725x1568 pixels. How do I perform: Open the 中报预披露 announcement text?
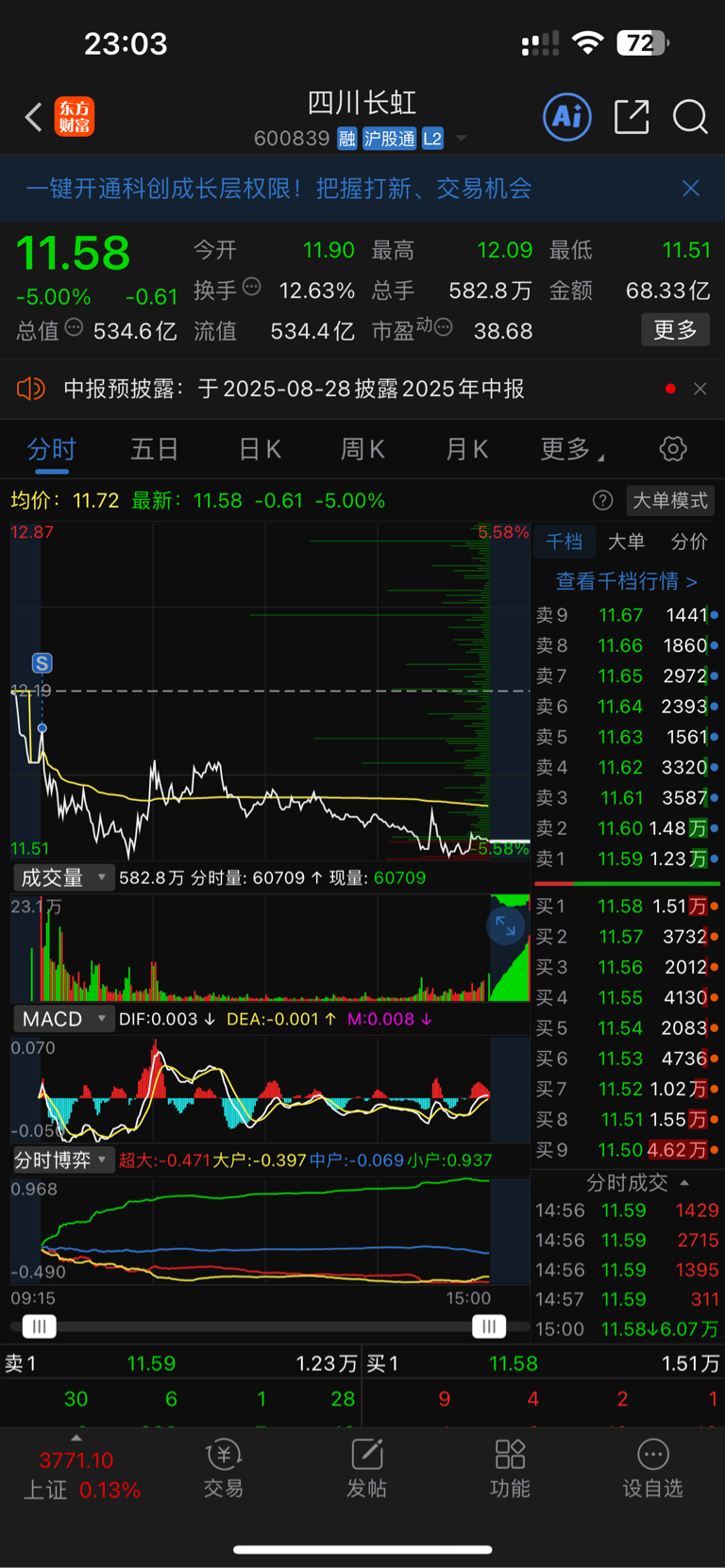(x=294, y=389)
